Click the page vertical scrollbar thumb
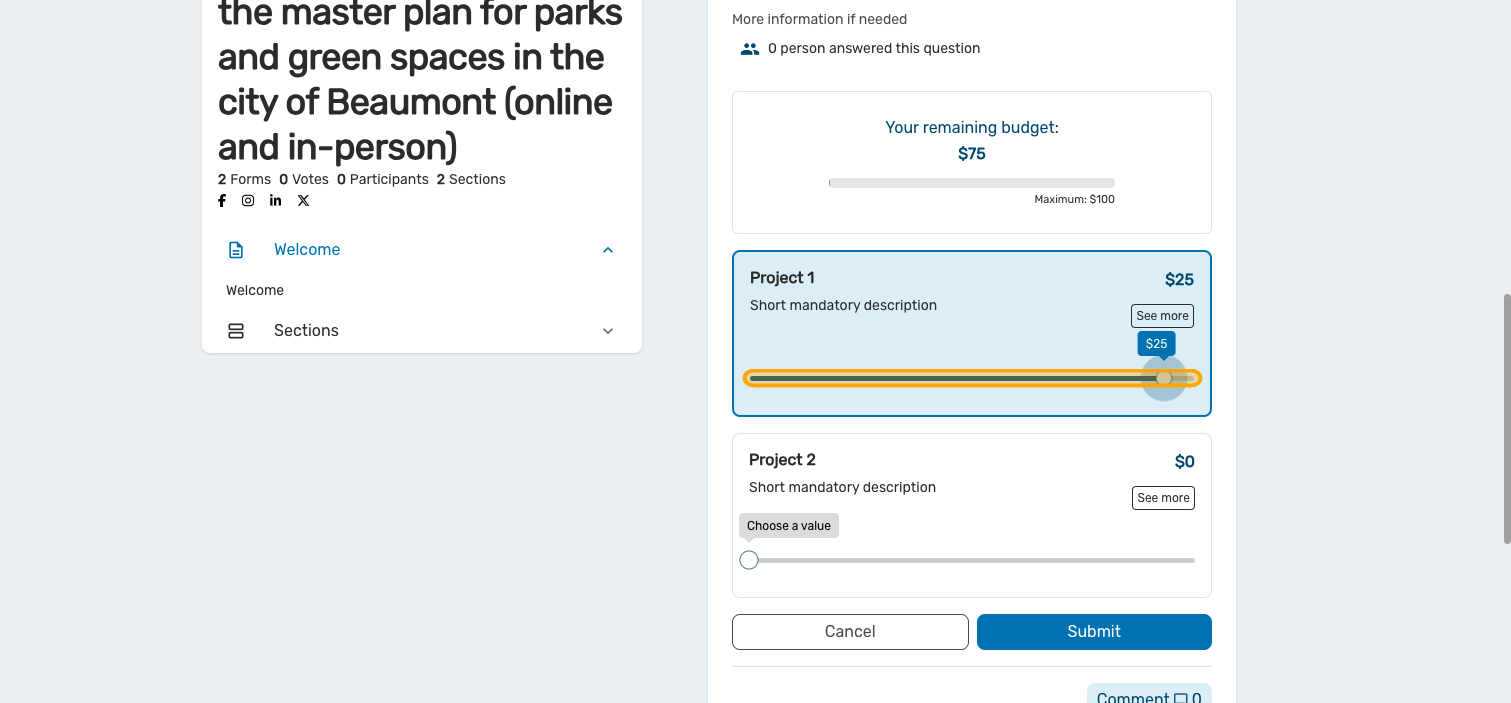The image size is (1511, 703). (x=1506, y=418)
